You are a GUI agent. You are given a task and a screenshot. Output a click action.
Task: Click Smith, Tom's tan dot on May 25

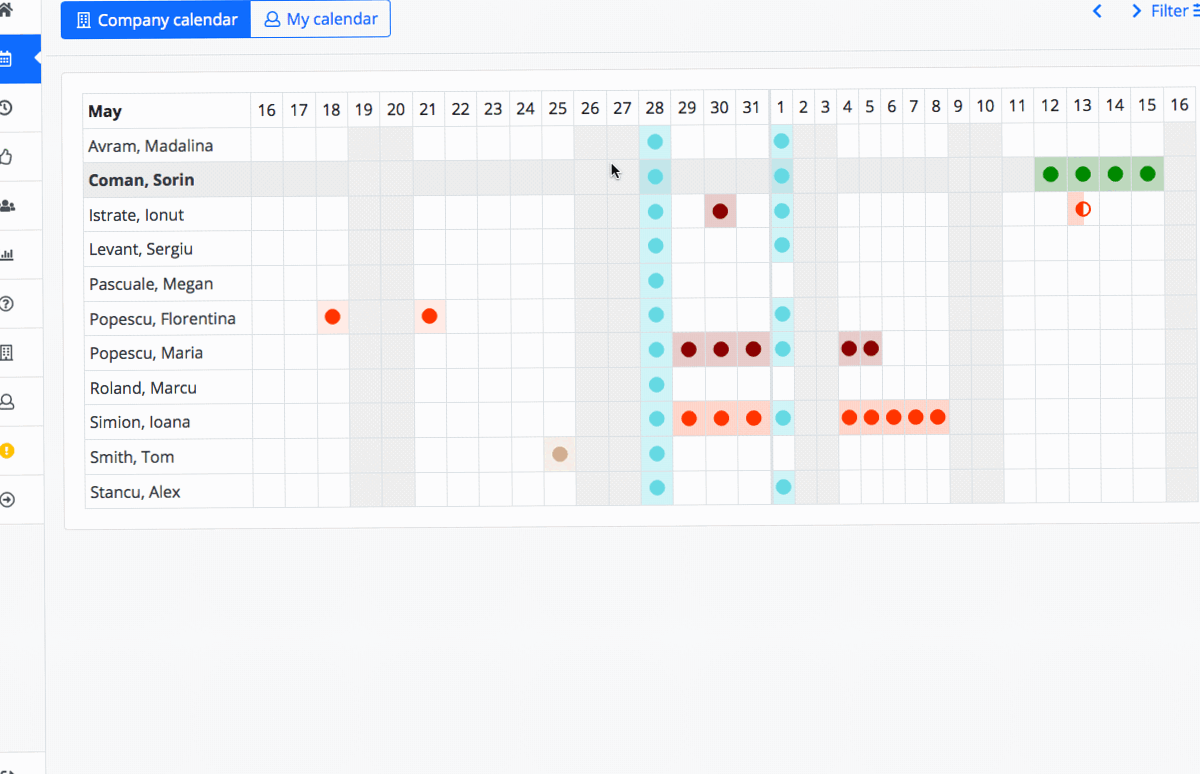(560, 455)
